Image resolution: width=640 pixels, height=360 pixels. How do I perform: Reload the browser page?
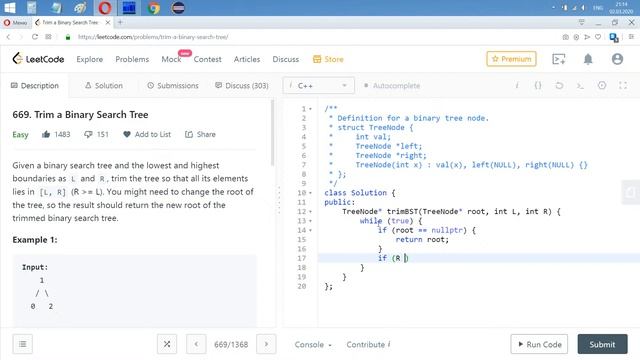35,37
